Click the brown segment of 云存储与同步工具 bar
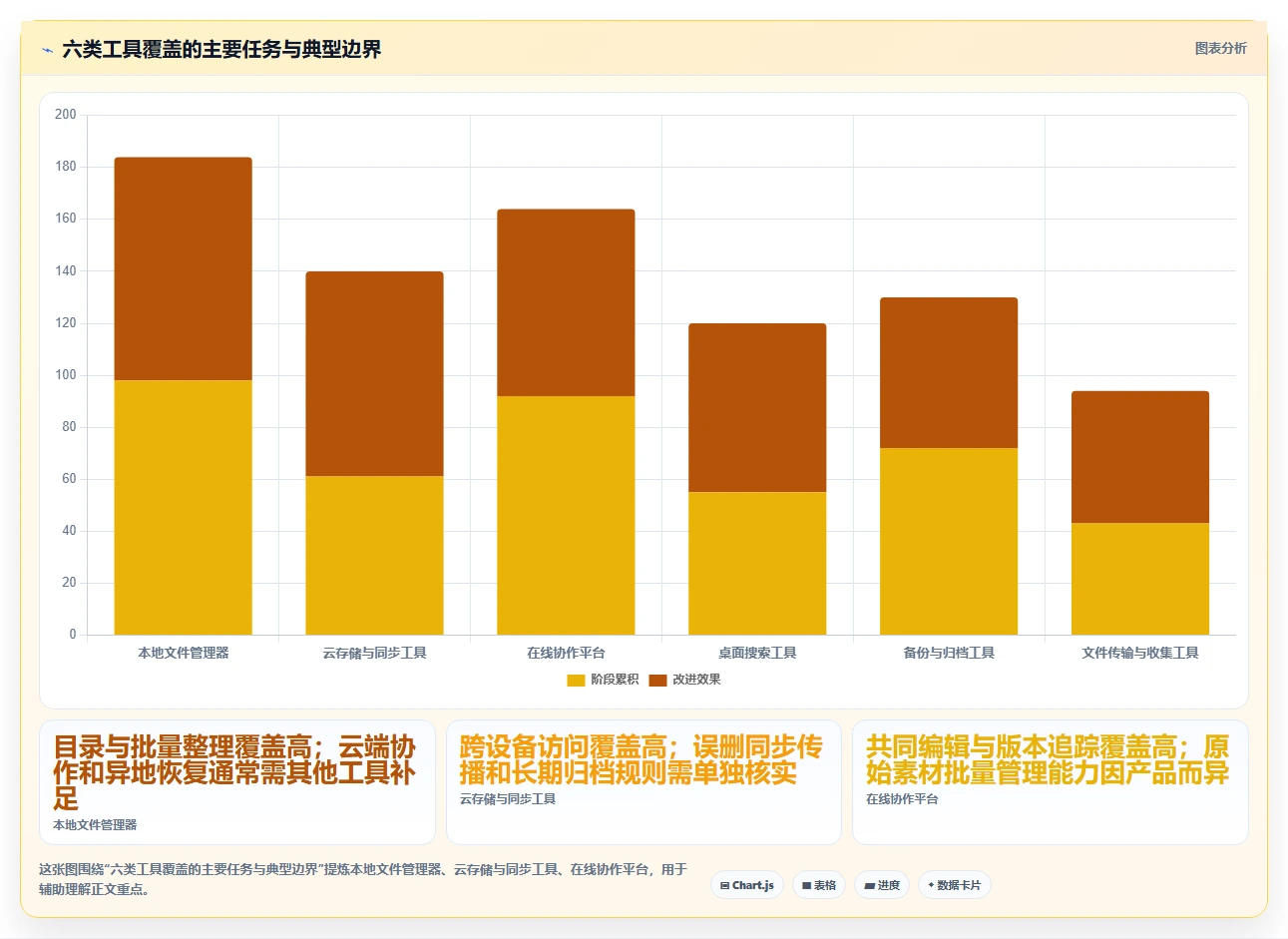Viewport: 1288px width, 939px height. click(374, 373)
